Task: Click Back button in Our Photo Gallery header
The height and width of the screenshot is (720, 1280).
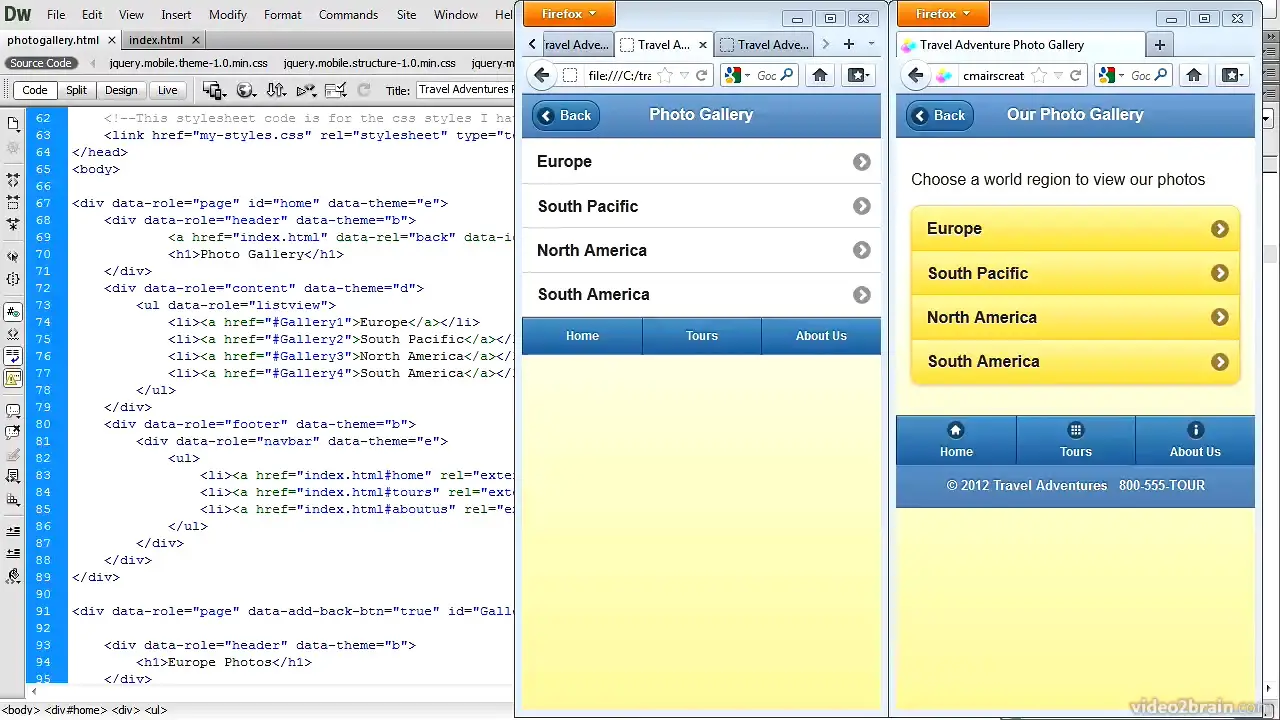Action: pos(939,115)
